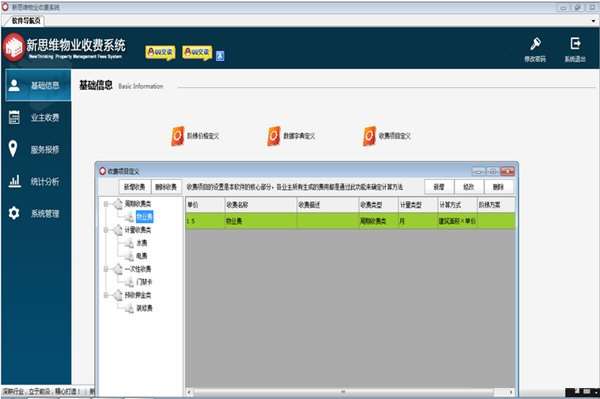The width and height of the screenshot is (600, 399).
Task: Open 统计分析 bar-chart section
Action: [x=38, y=181]
